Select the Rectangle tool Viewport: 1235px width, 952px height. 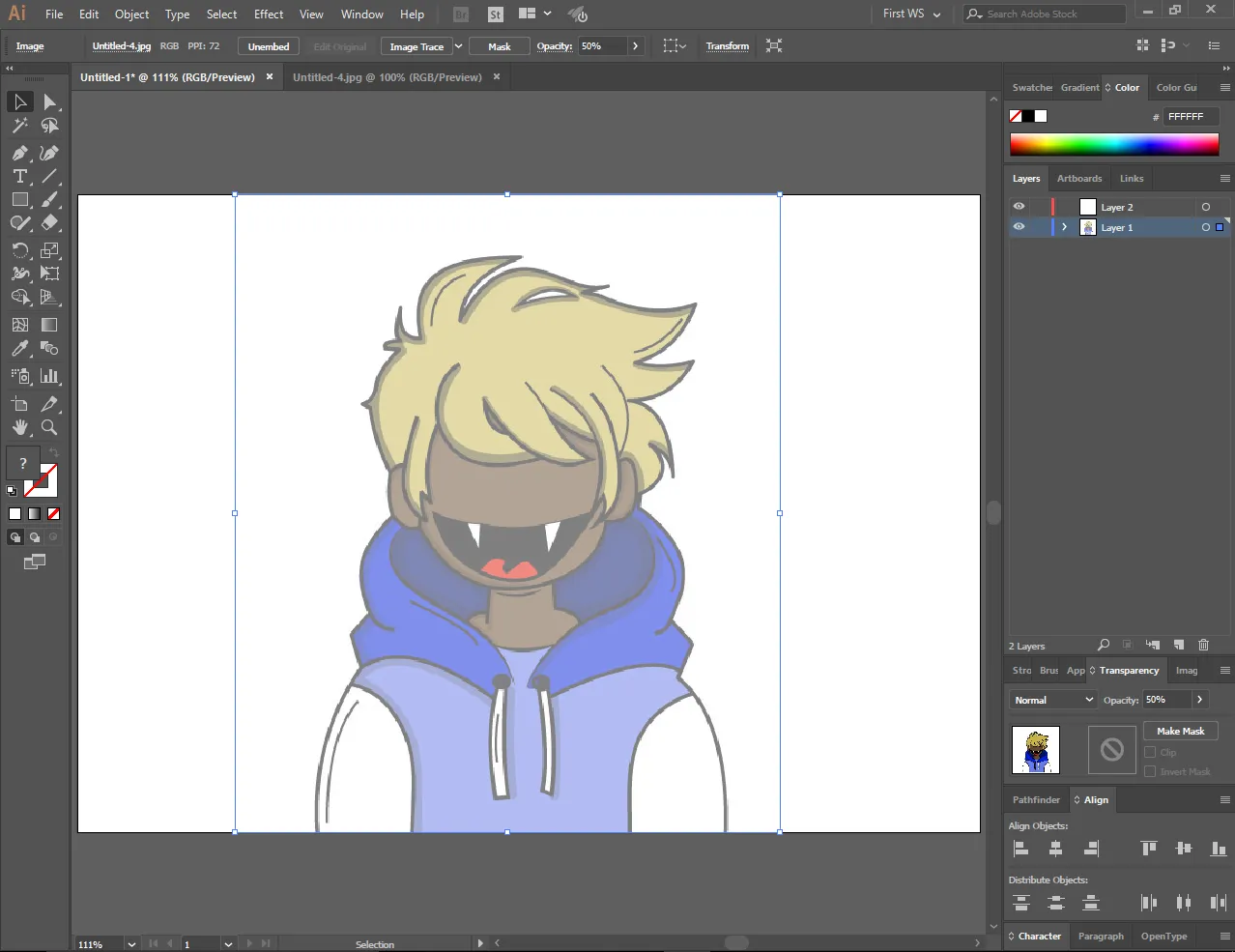(20, 199)
